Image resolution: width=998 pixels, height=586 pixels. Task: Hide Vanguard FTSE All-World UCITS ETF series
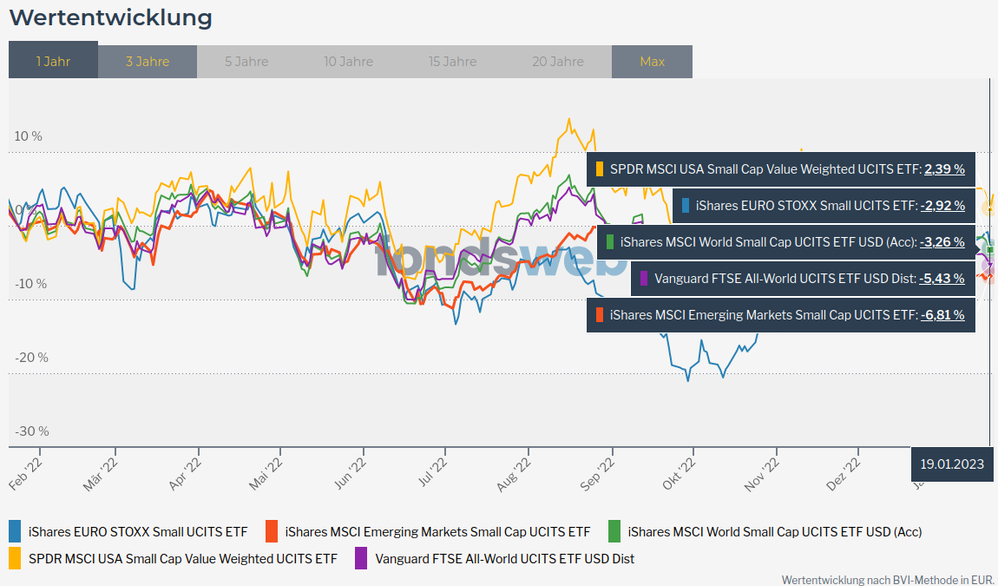click(x=503, y=558)
